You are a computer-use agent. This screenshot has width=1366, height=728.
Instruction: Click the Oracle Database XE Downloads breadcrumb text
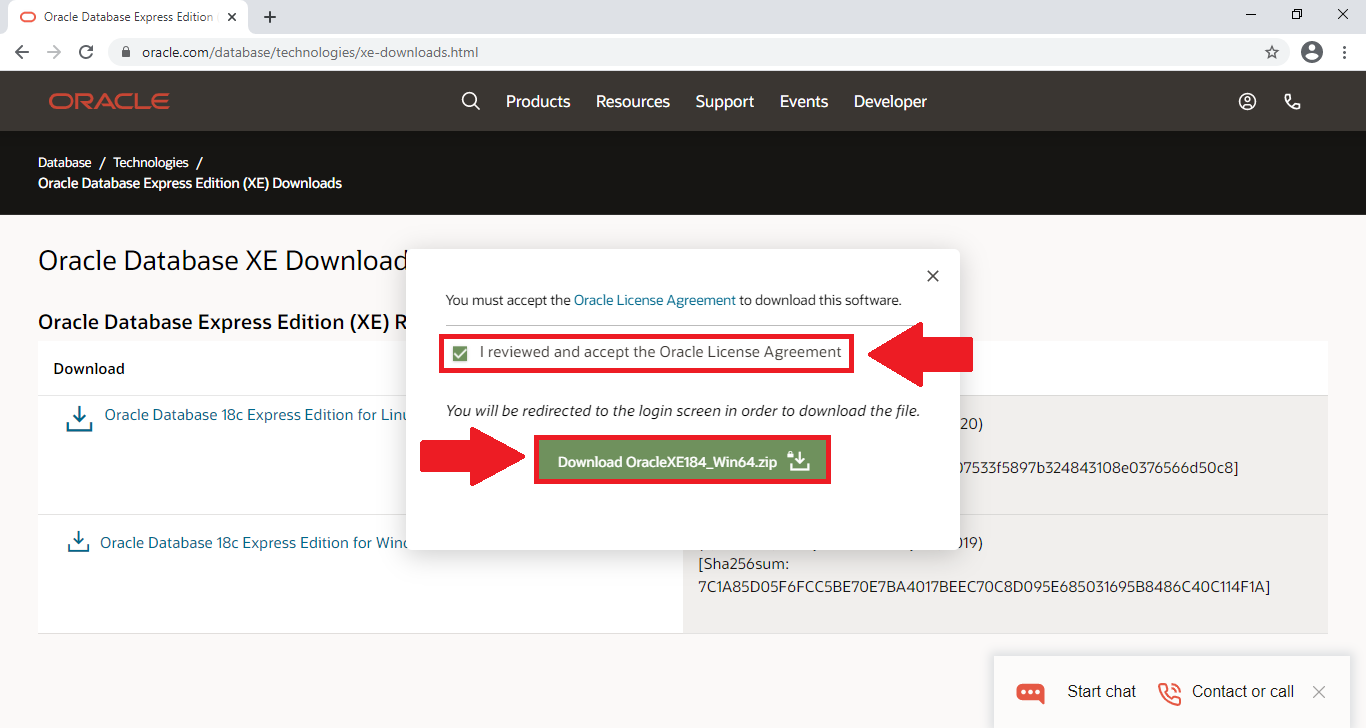pyautogui.click(x=190, y=183)
